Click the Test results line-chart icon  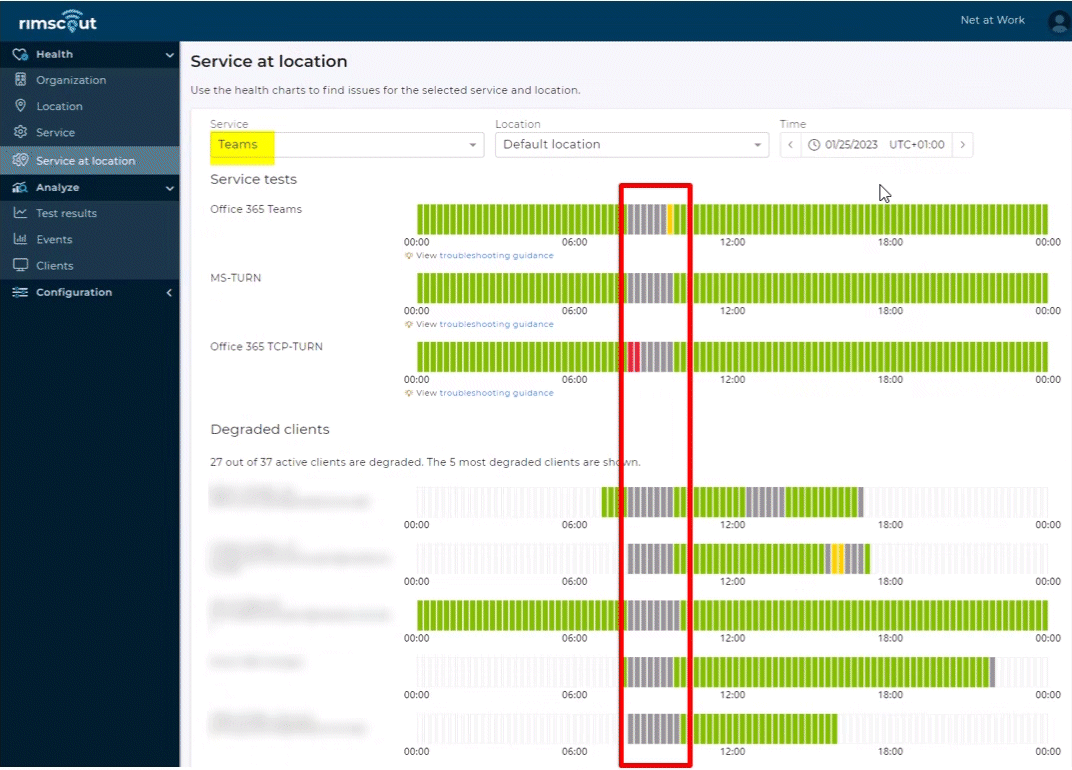click(x=21, y=213)
